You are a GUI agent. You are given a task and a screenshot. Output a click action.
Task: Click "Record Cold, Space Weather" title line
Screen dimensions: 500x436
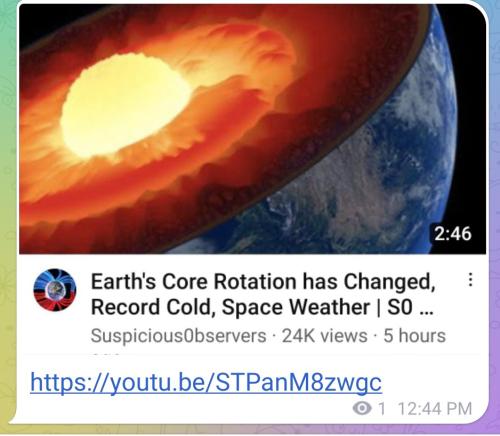[230, 307]
